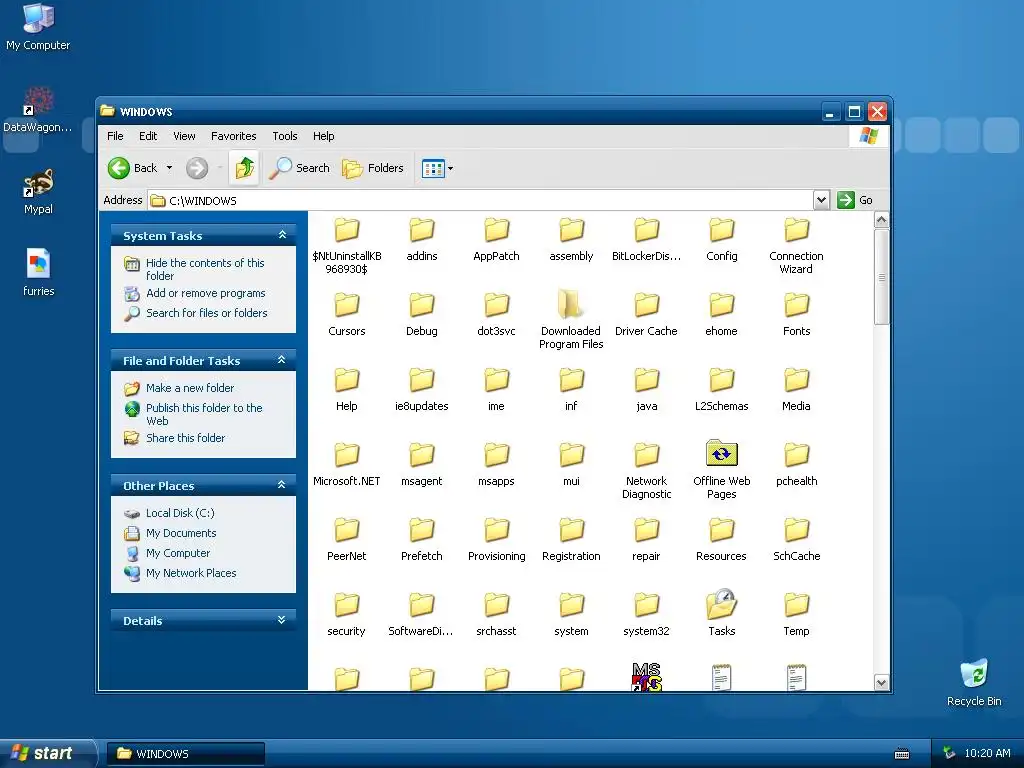Select the Temp folder icon
The height and width of the screenshot is (768, 1024).
tap(796, 604)
